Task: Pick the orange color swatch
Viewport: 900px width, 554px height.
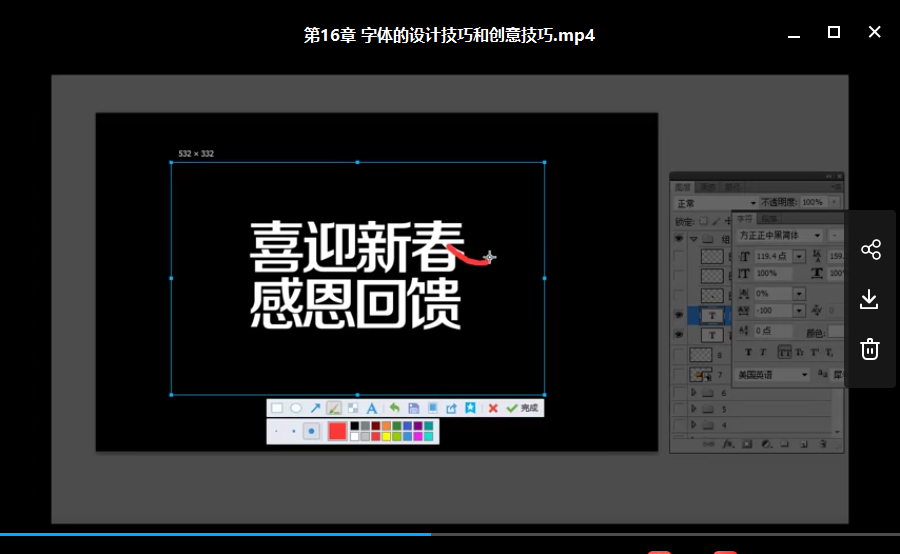Action: (386, 426)
